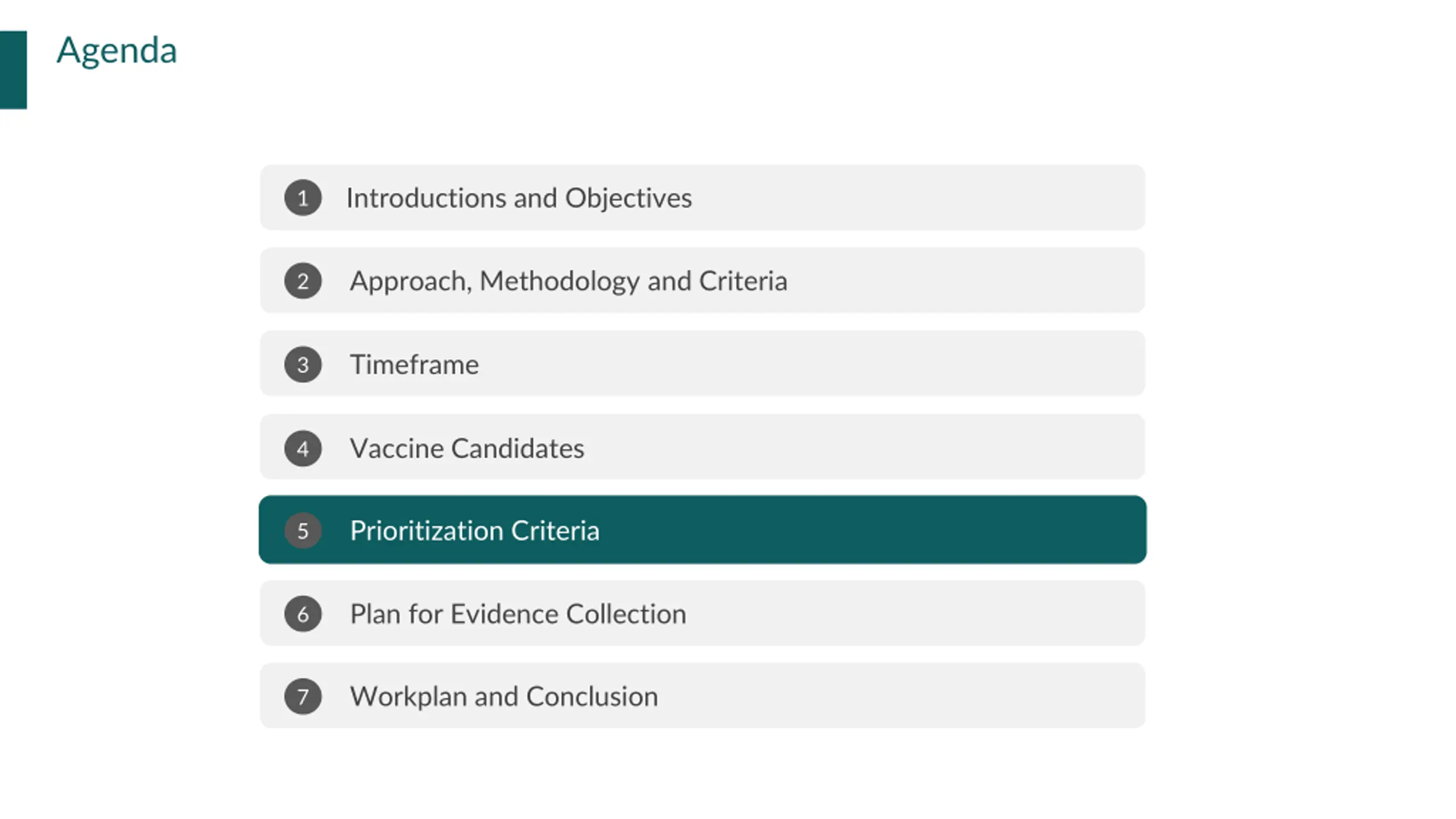The width and height of the screenshot is (1456, 819).
Task: Click the number 7 circle badge
Action: click(x=303, y=697)
